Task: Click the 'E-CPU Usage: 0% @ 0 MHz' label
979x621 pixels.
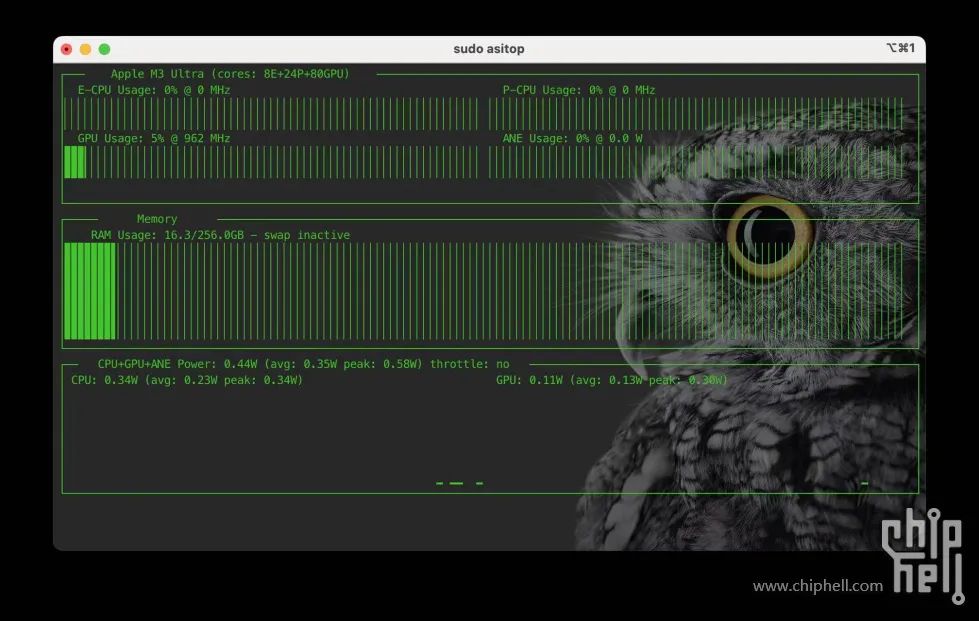Action: click(154, 90)
